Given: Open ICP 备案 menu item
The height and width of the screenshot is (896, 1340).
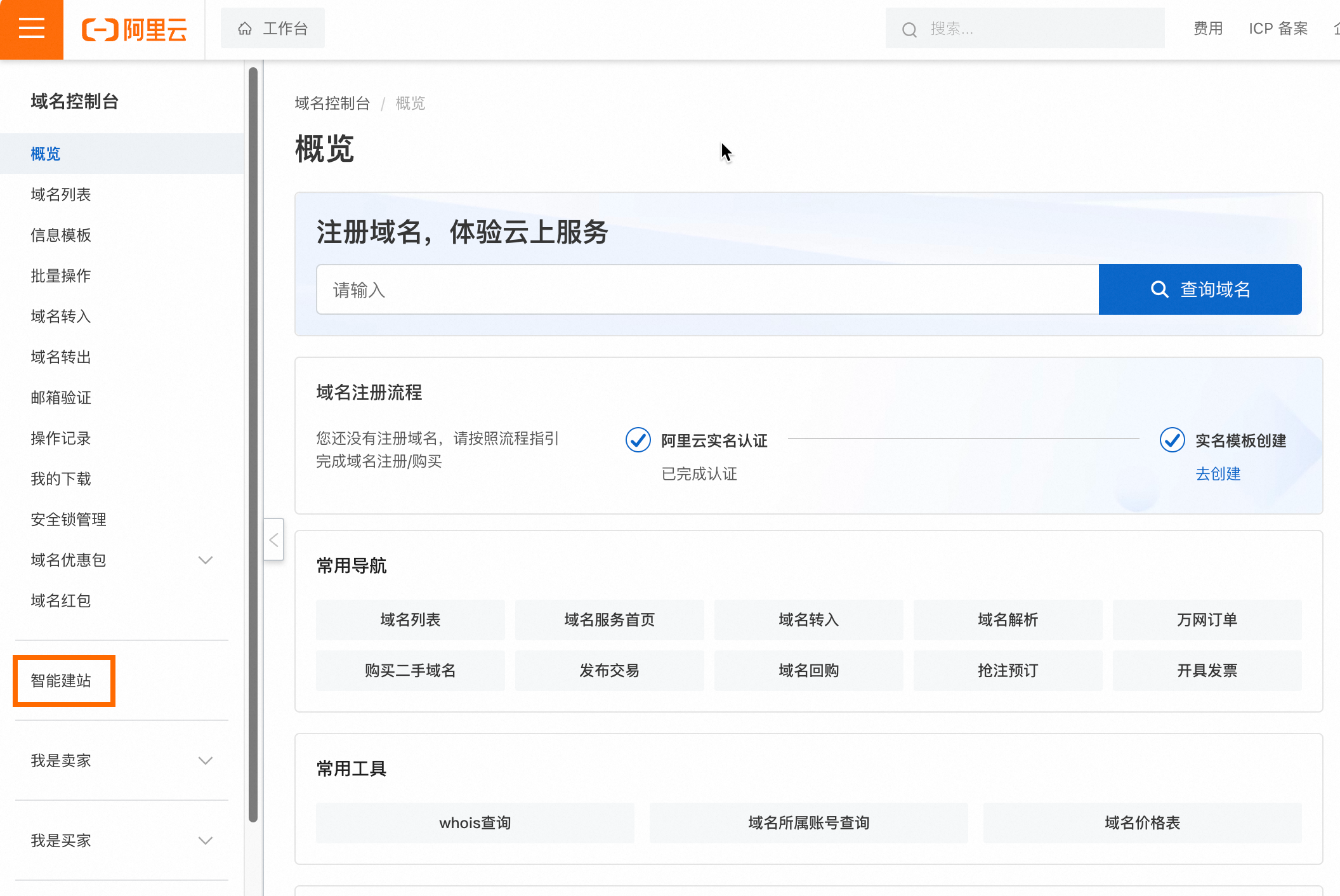Looking at the screenshot, I should click(x=1278, y=29).
